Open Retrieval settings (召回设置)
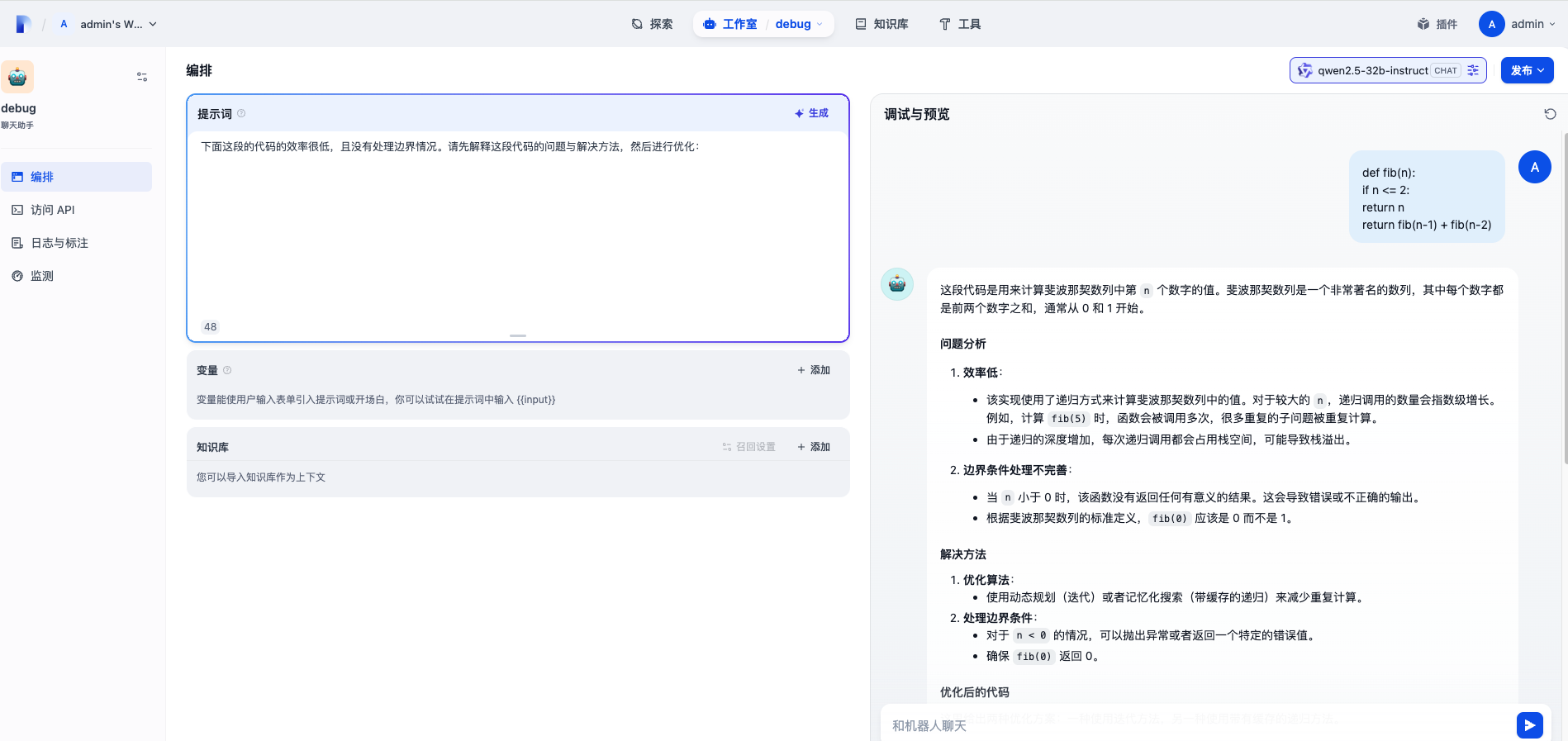This screenshot has width=1568, height=741. coord(748,447)
